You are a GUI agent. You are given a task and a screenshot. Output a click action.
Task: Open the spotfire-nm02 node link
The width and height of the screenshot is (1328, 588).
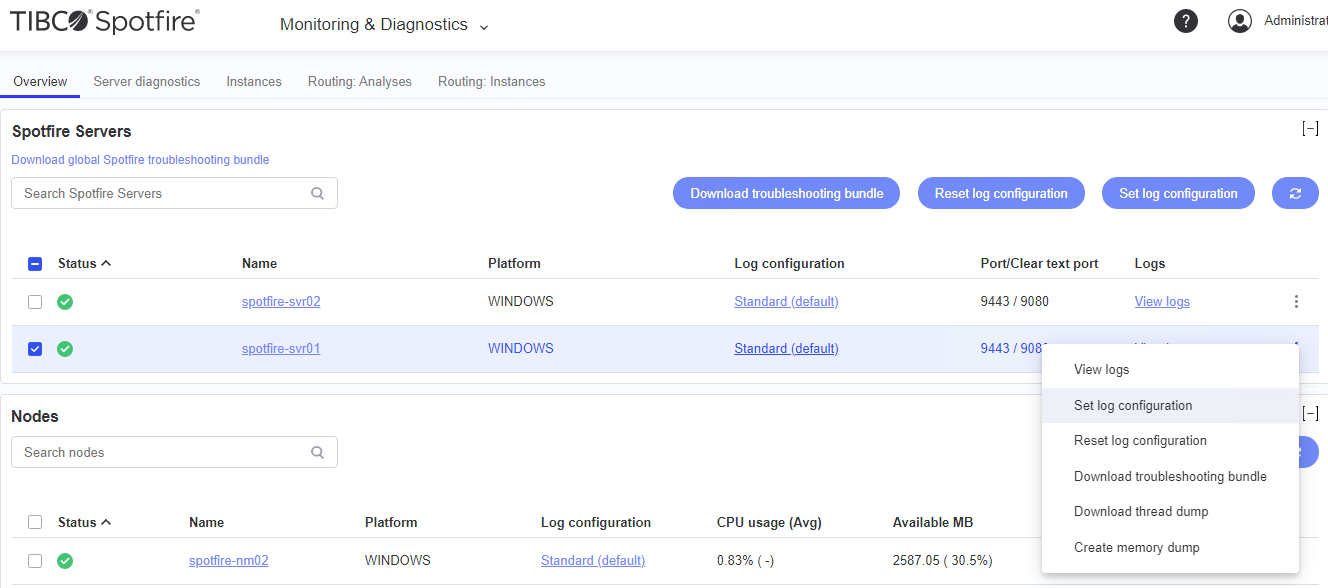(229, 561)
